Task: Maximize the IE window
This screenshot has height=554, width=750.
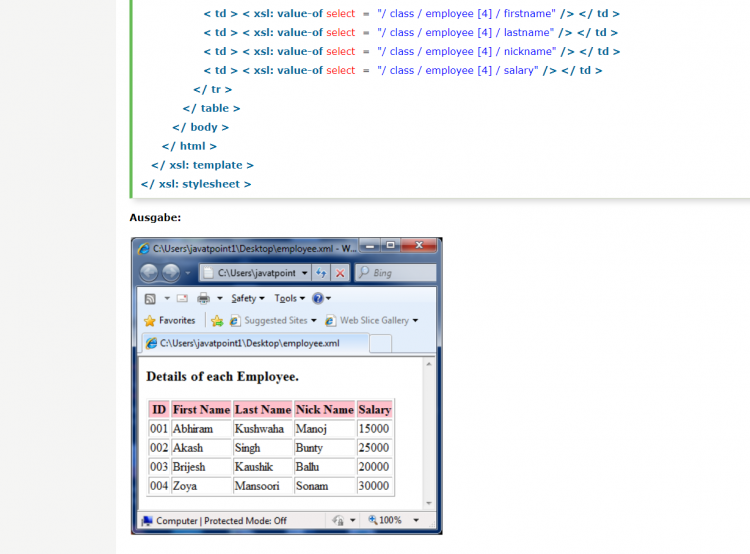Action: click(x=390, y=245)
